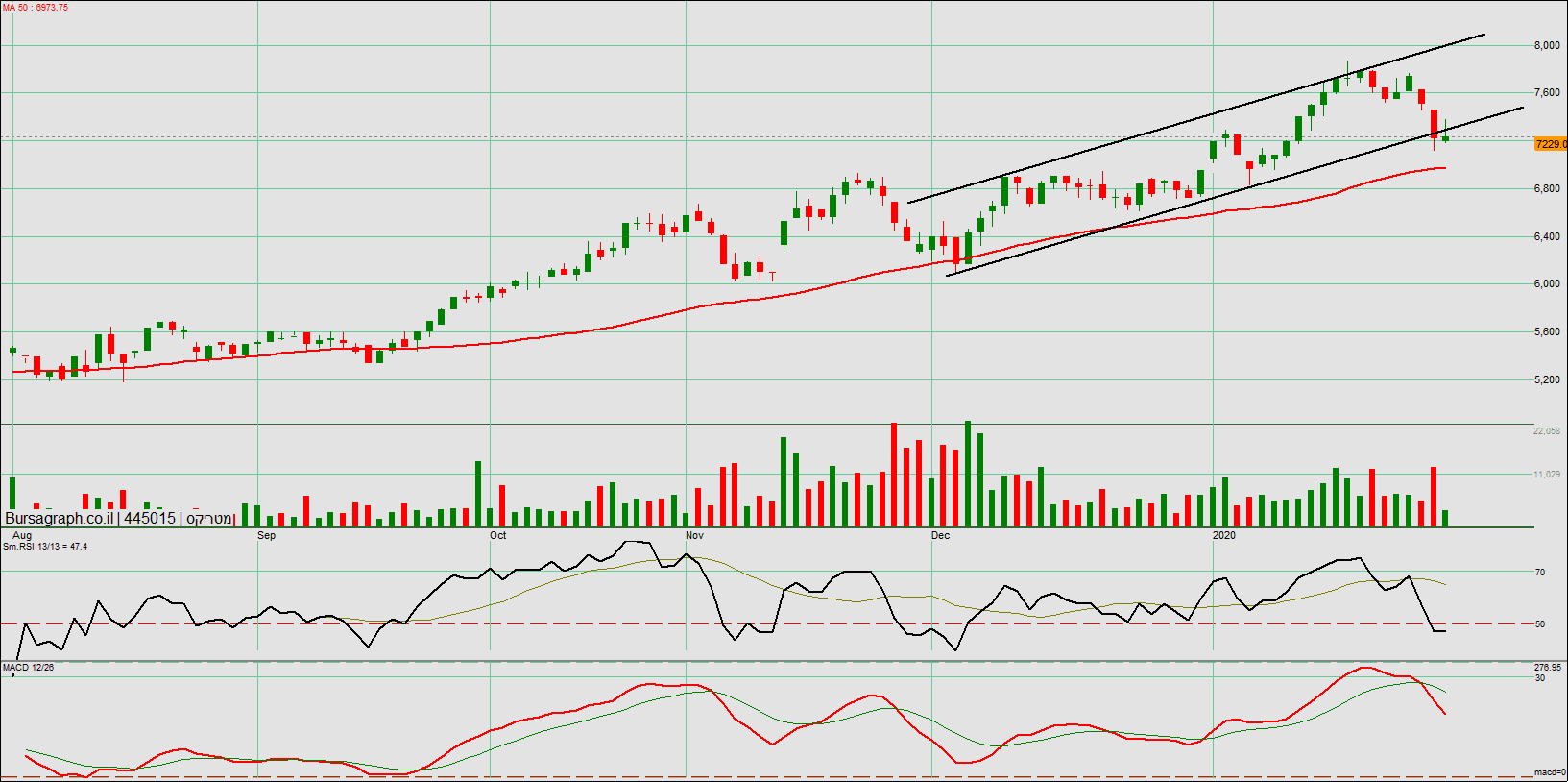Click the 445015 security number in chart title

[150, 519]
